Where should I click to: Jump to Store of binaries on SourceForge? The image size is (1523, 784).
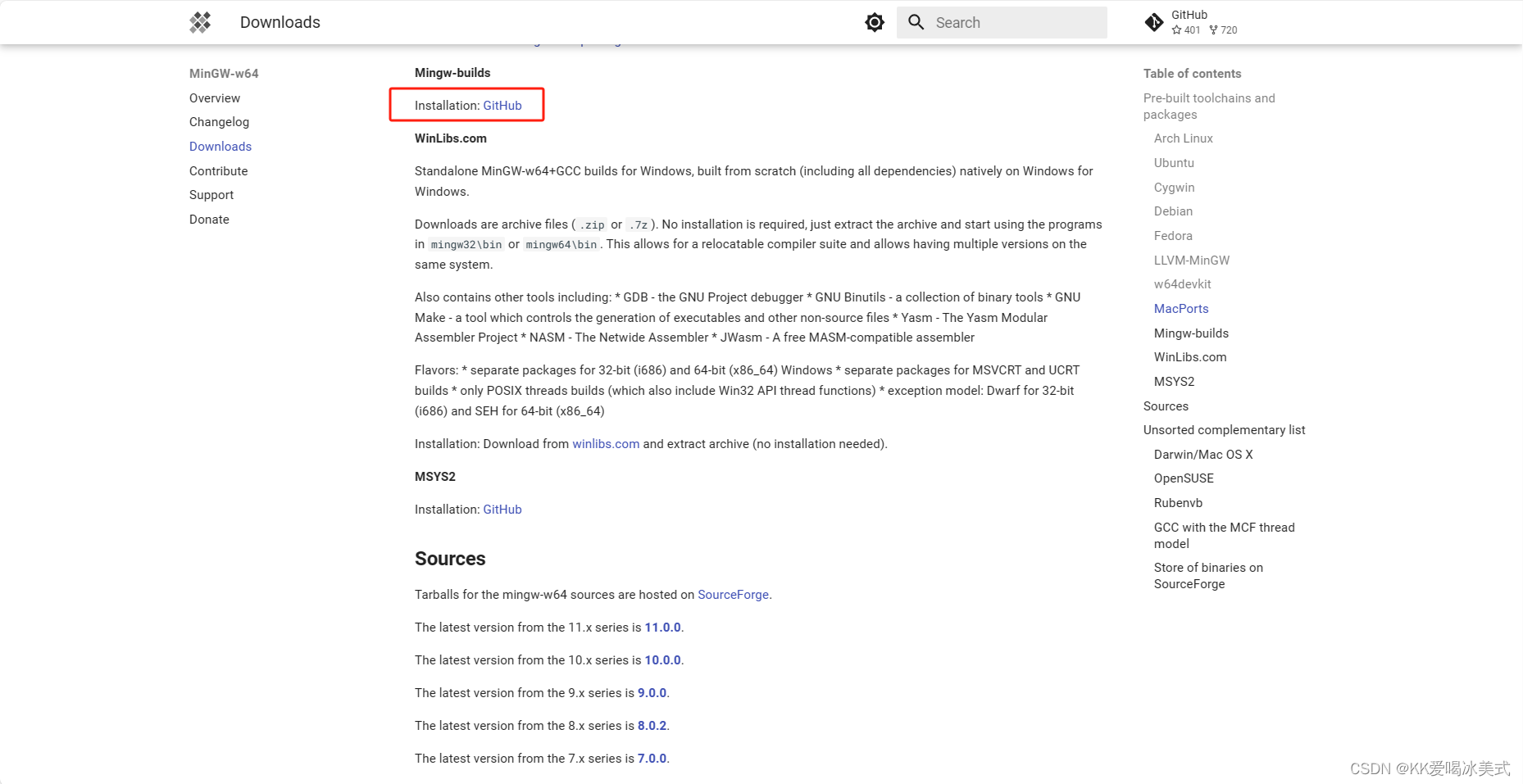1208,575
